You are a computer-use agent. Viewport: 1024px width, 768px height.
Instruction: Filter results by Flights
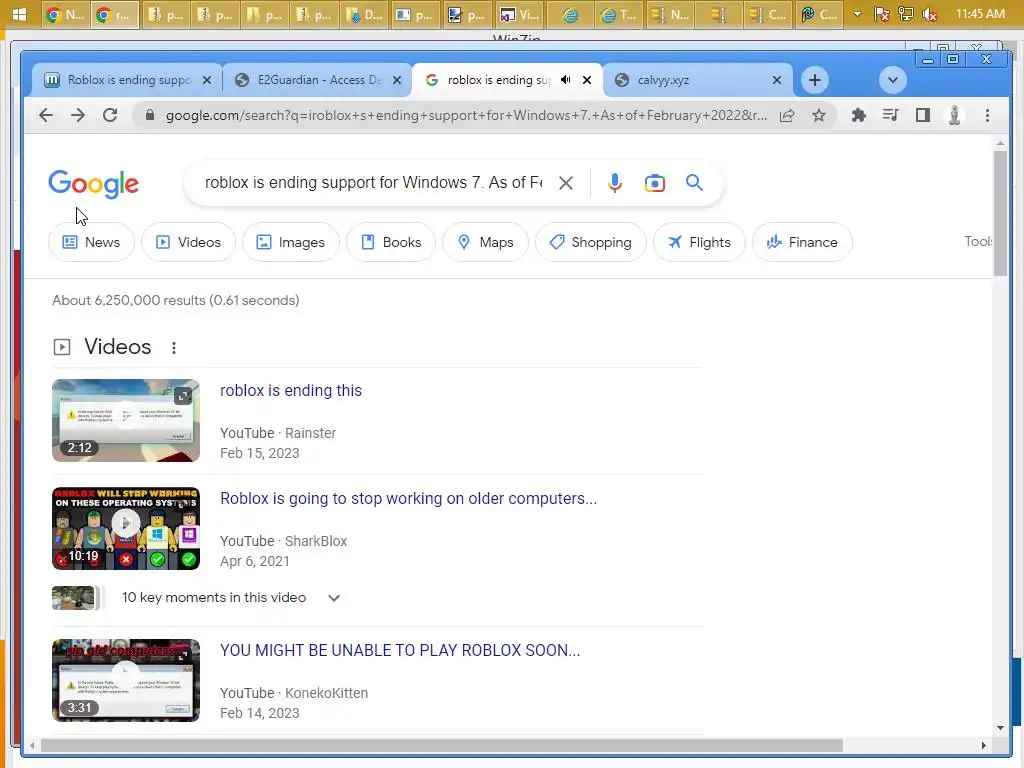coord(699,242)
